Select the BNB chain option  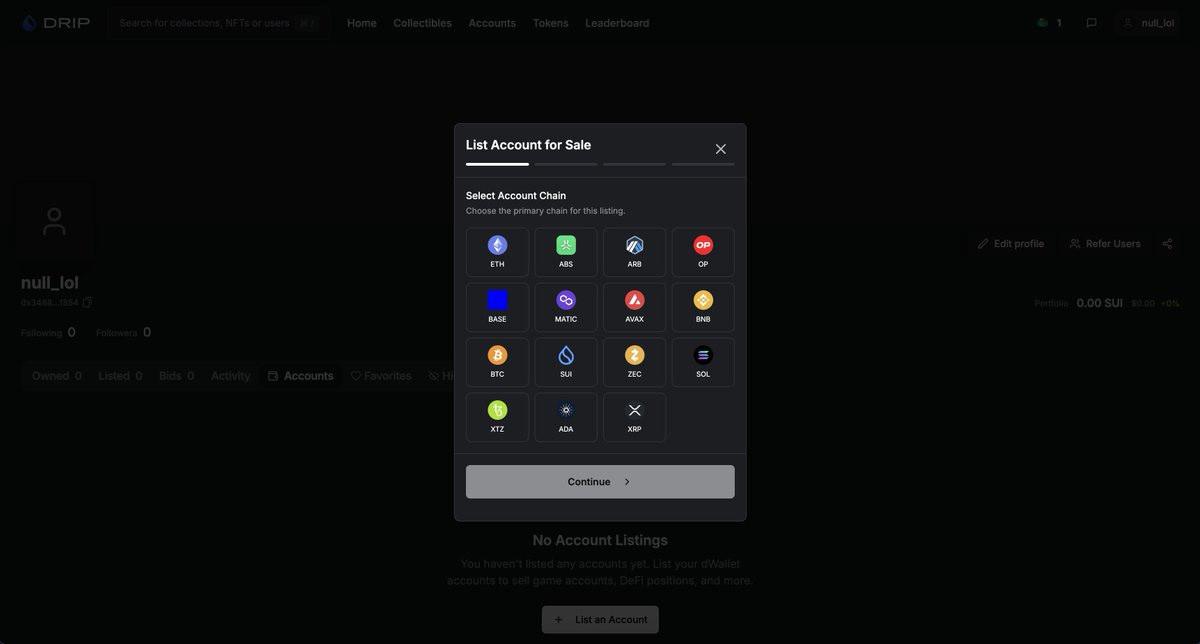click(703, 307)
